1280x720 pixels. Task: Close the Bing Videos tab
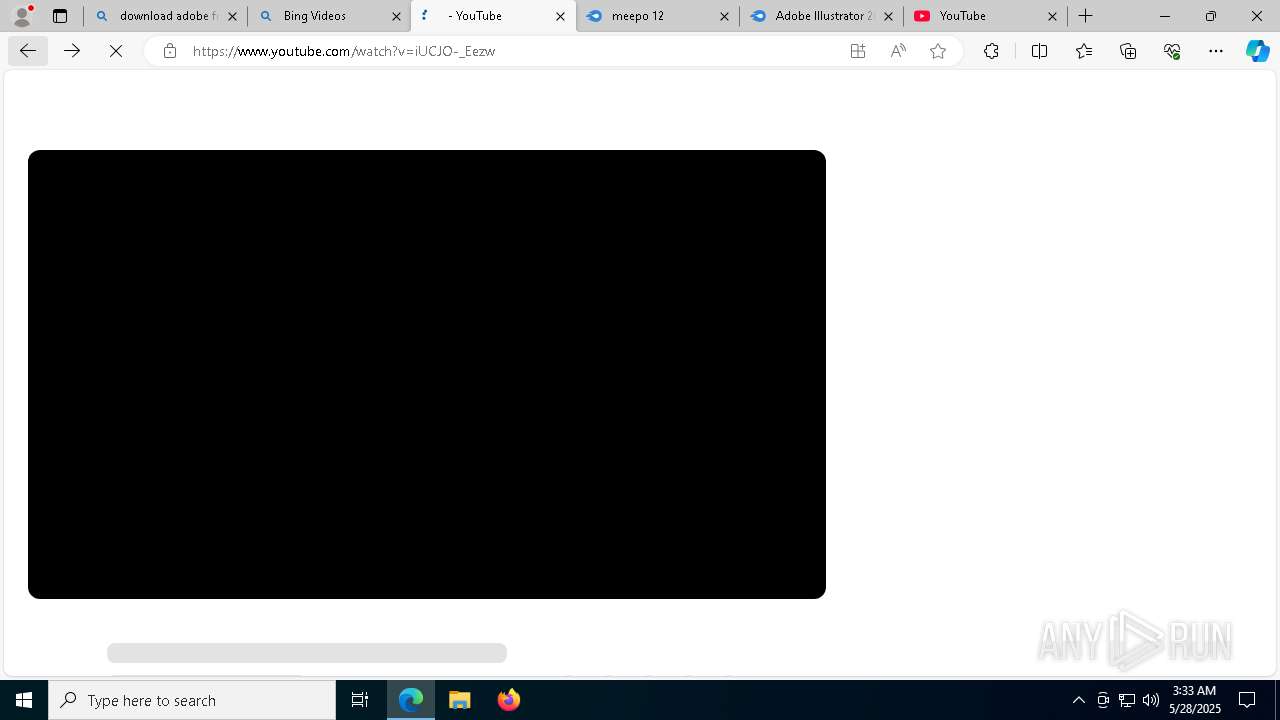pos(396,16)
